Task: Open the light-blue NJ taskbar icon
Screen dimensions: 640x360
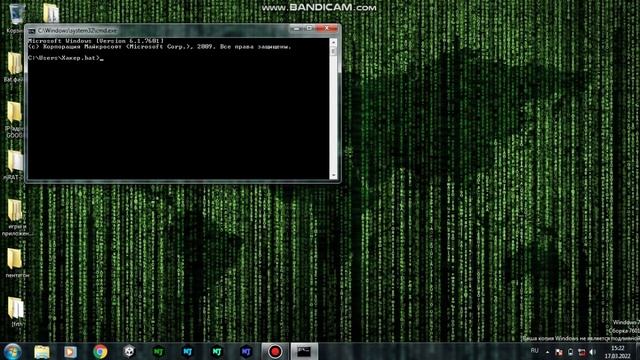Action: pos(188,351)
